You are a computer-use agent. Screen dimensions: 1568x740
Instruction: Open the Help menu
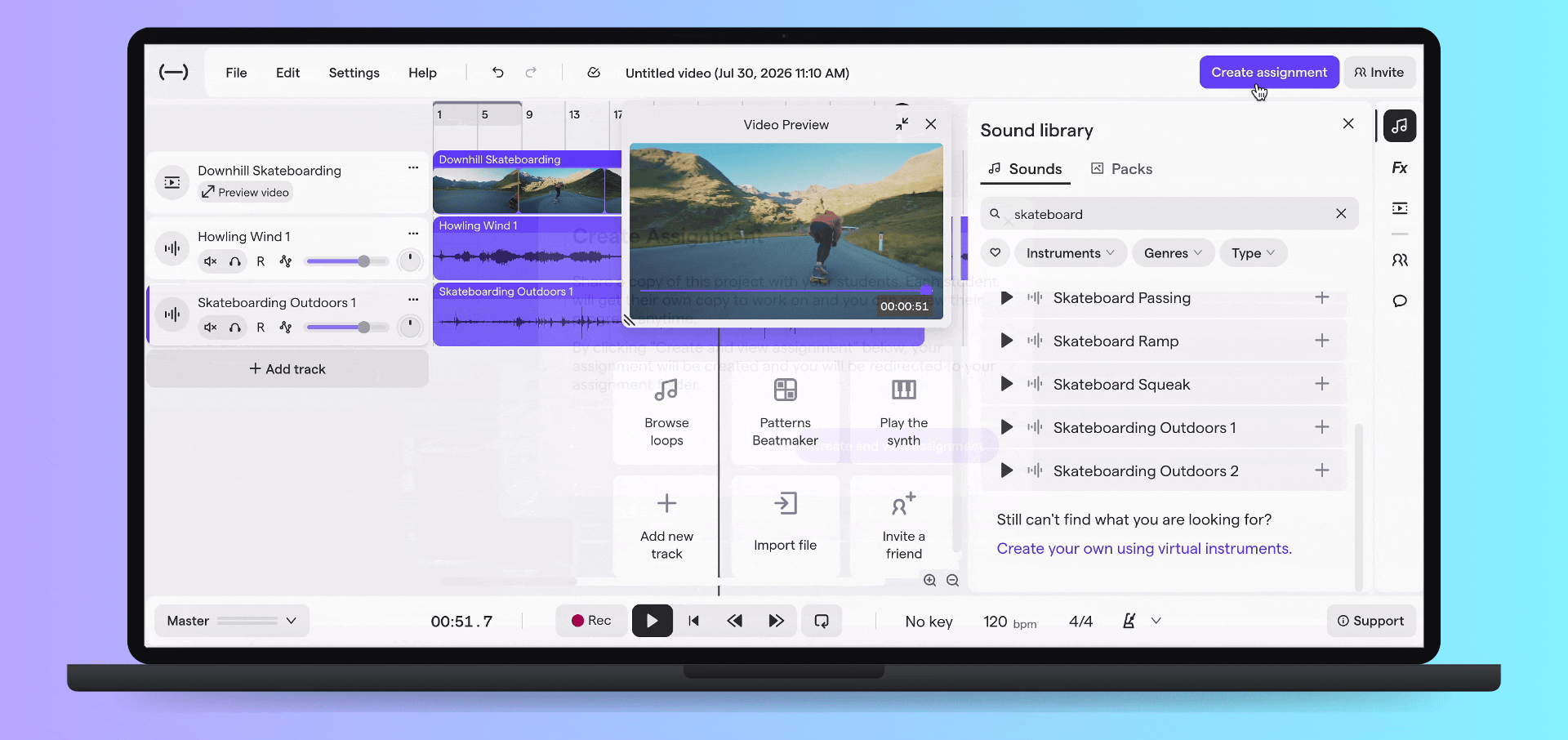[x=422, y=73]
